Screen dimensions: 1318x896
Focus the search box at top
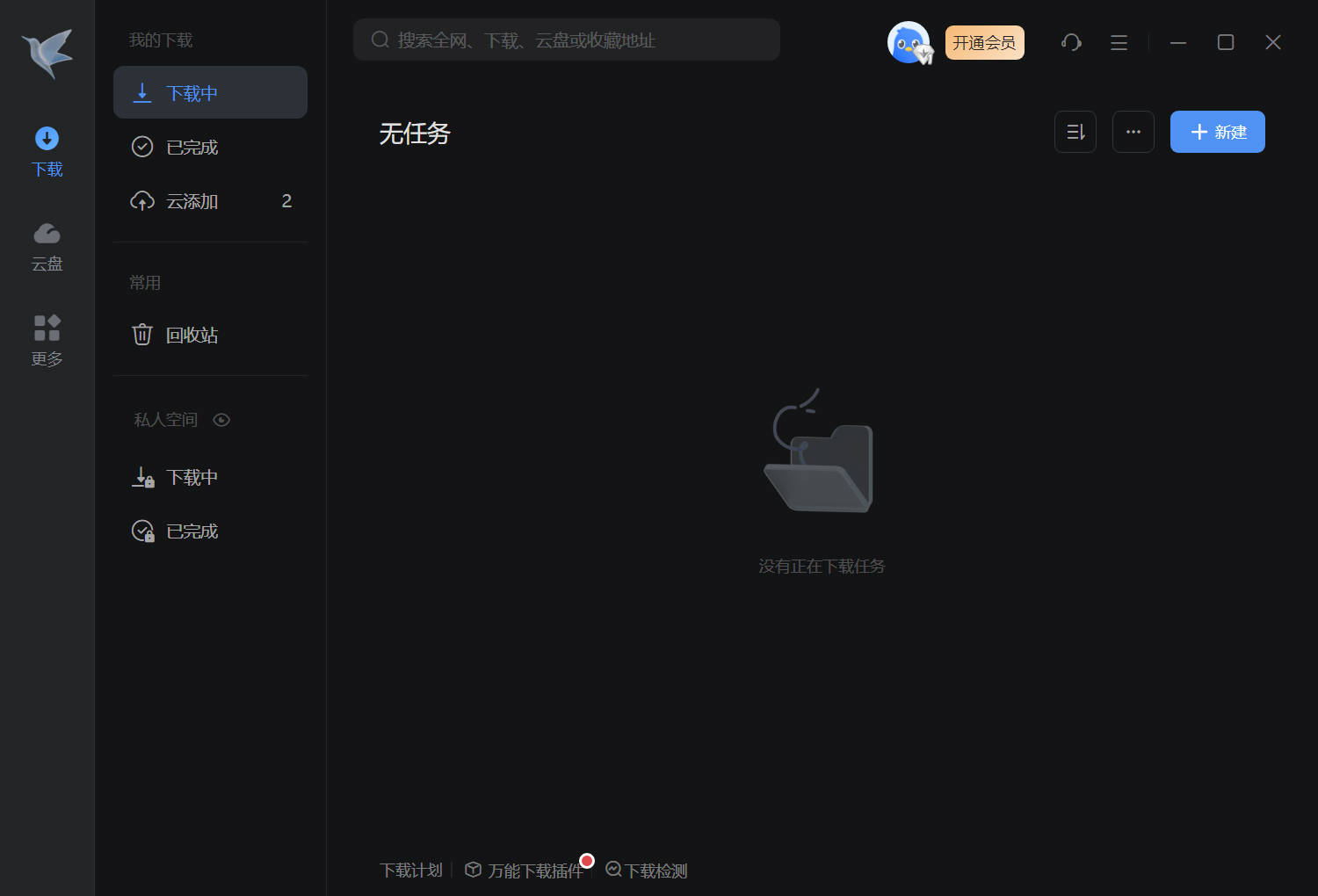566,40
